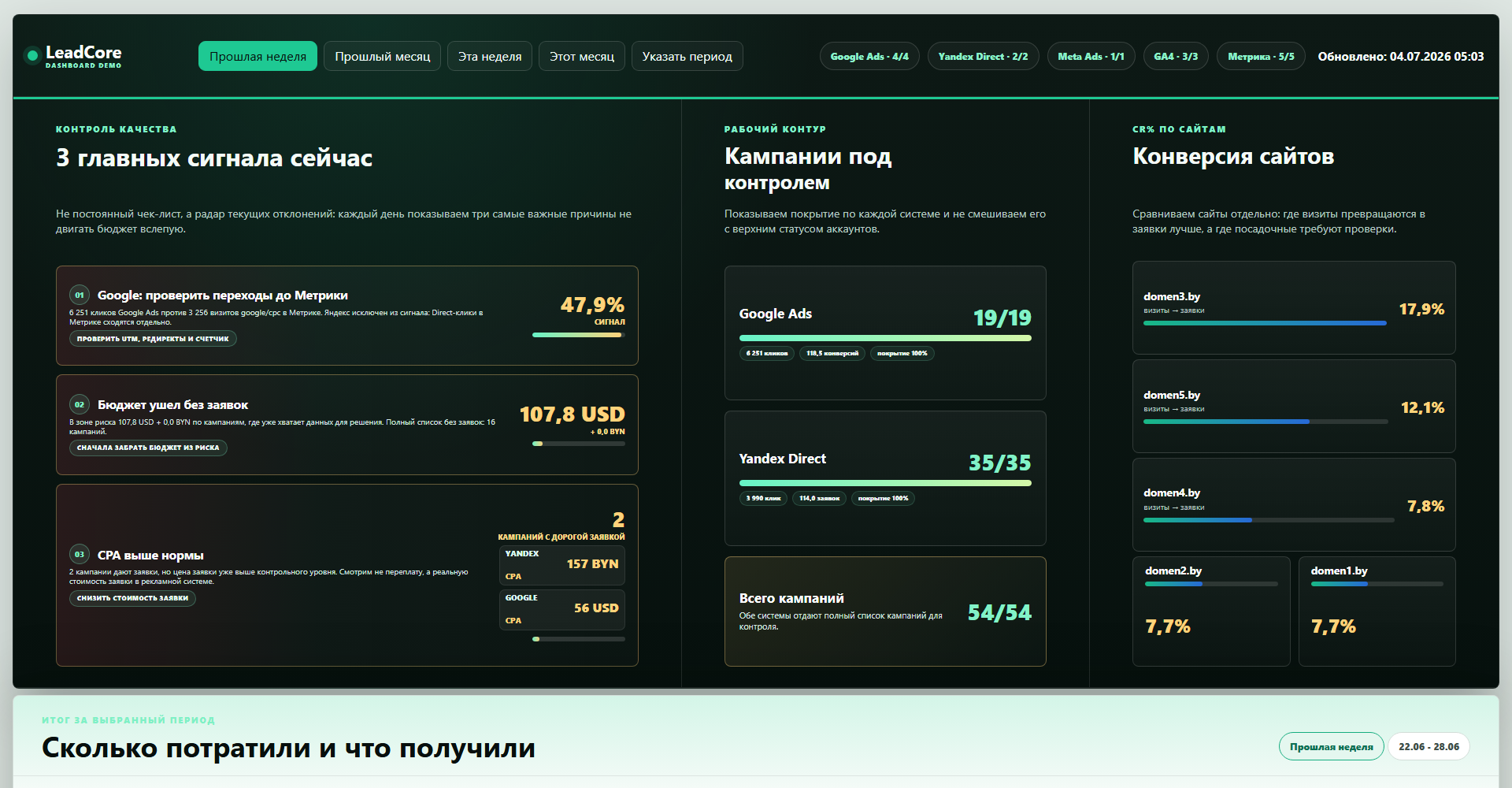Open the domen4.by conversion card

click(x=1294, y=504)
